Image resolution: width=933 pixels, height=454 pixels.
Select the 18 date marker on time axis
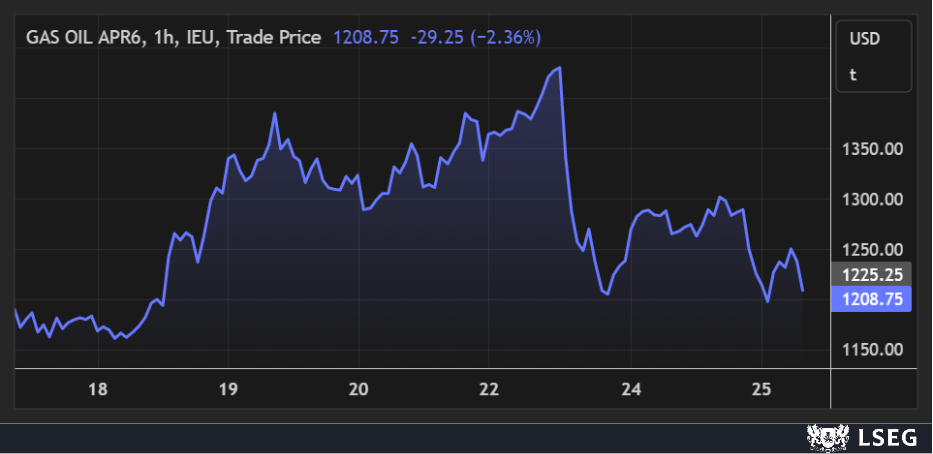click(x=98, y=388)
